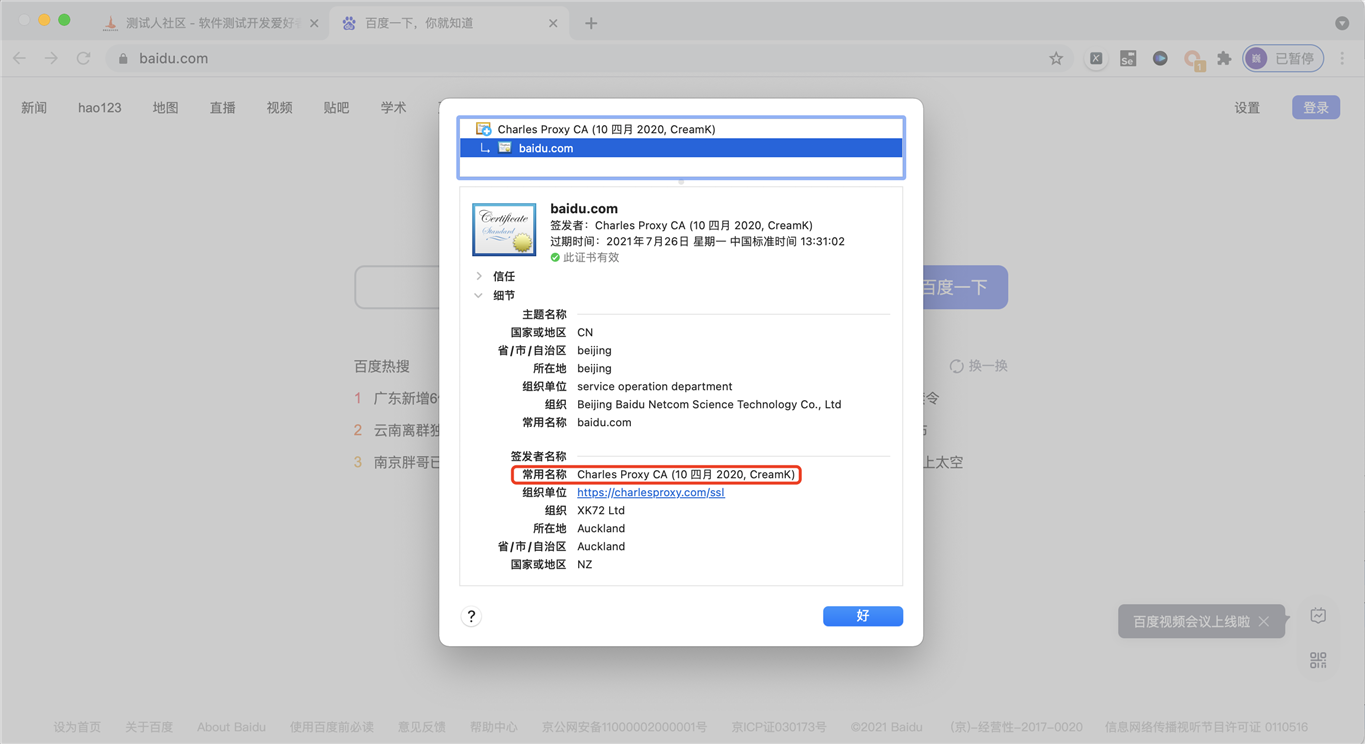This screenshot has height=744, width=1365.
Task: Click service operation department value
Action: [655, 386]
